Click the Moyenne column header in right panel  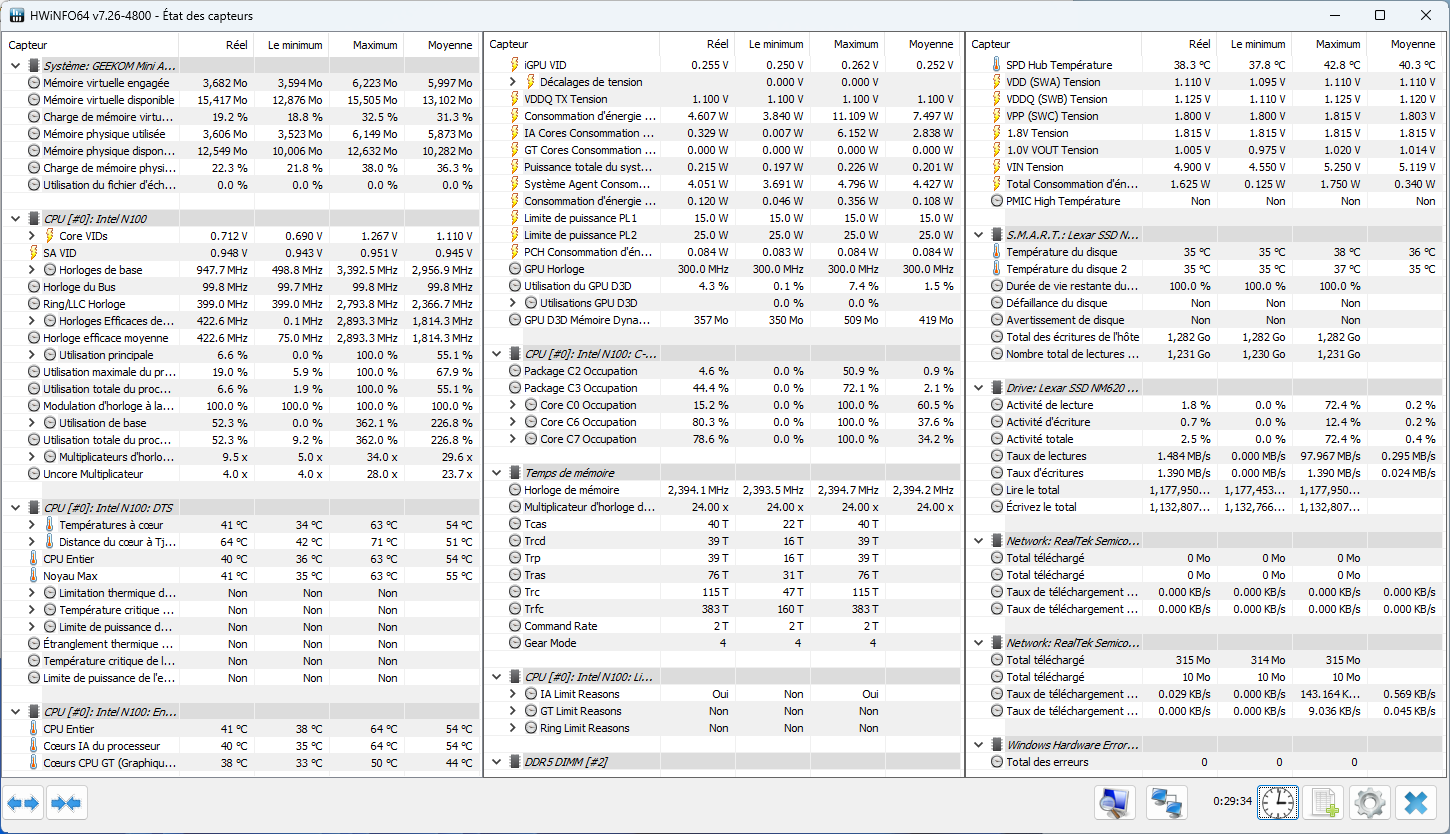1403,45
